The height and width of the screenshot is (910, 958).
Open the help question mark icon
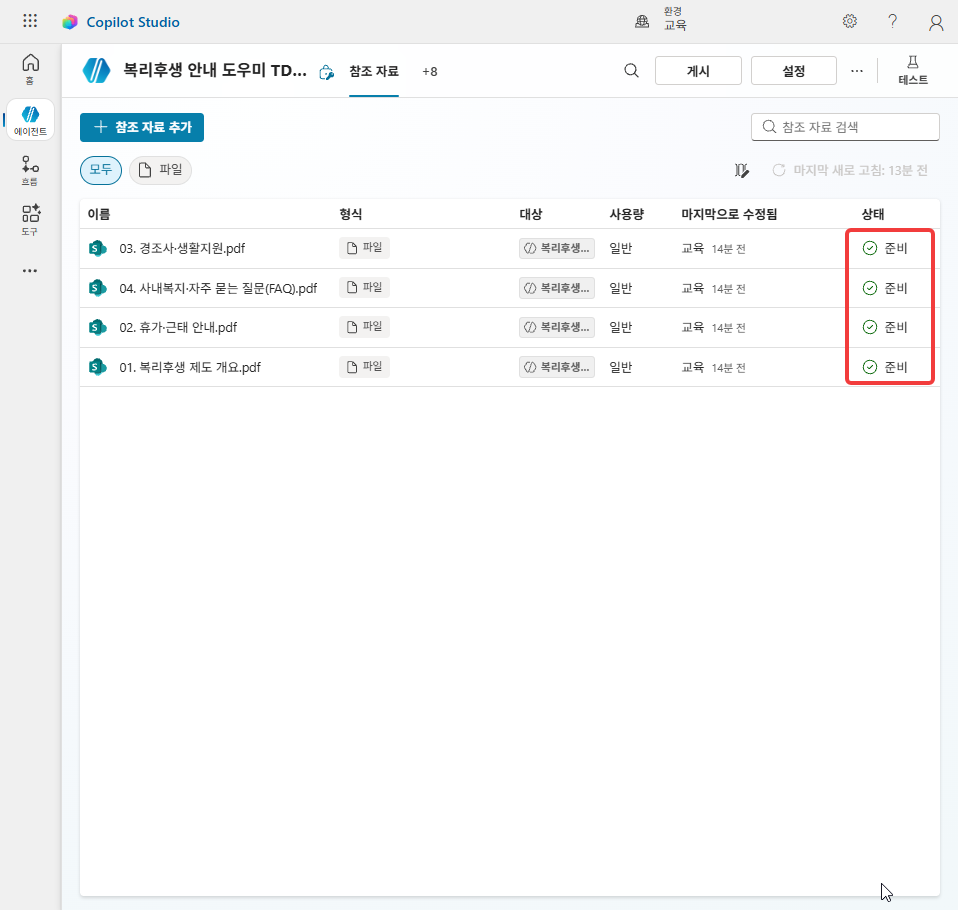[893, 21]
